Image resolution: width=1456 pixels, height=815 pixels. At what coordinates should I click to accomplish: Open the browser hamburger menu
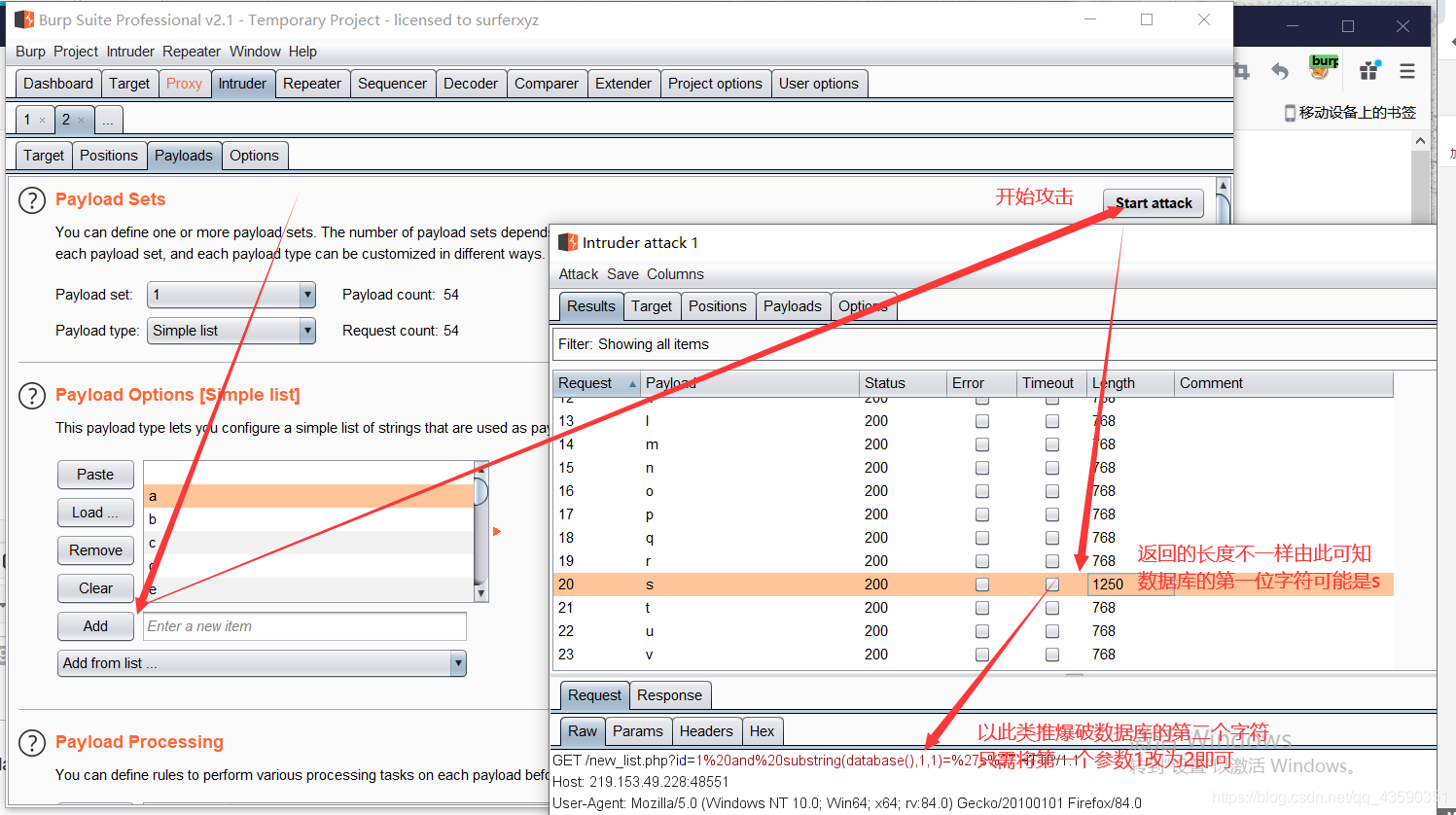coord(1406,71)
